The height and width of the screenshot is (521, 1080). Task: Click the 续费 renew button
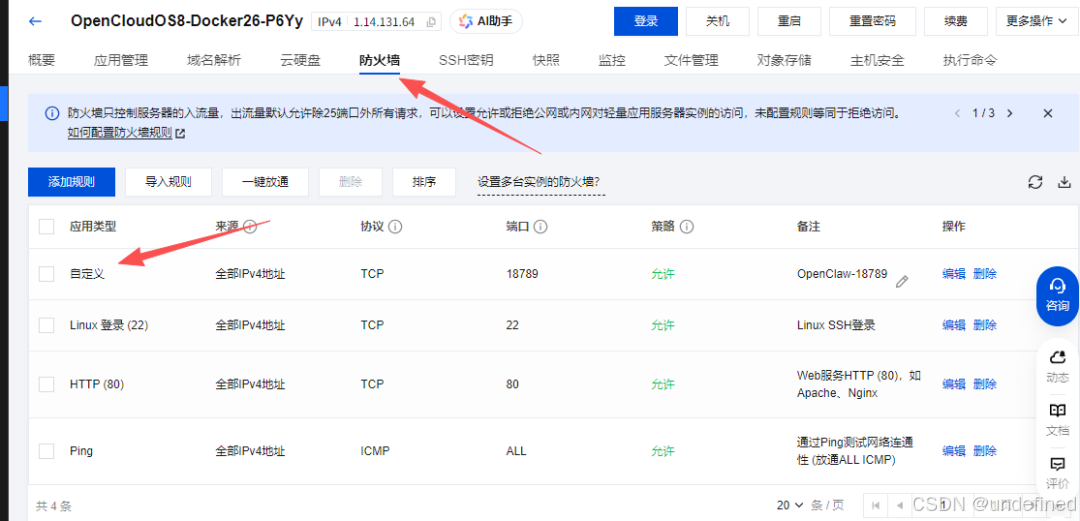[956, 21]
